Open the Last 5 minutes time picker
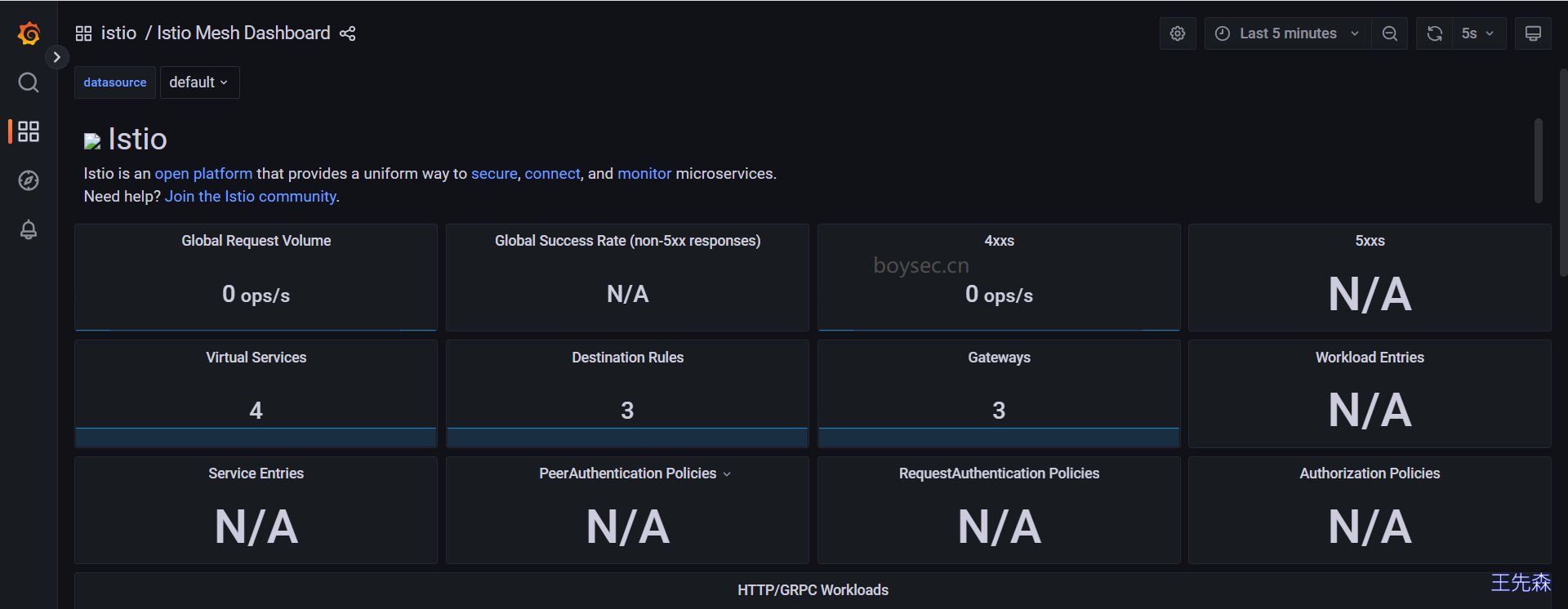 click(1287, 33)
